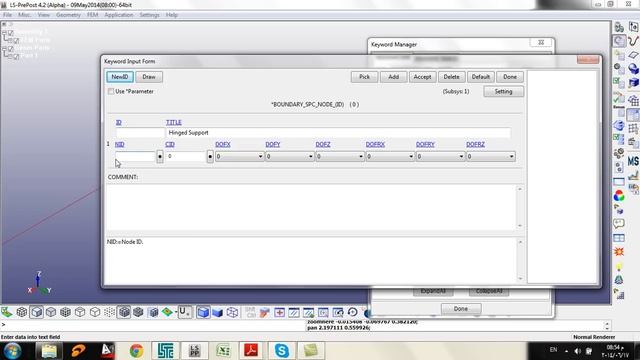This screenshot has height=360, width=640.
Task: Open the File menu
Action: (7, 15)
